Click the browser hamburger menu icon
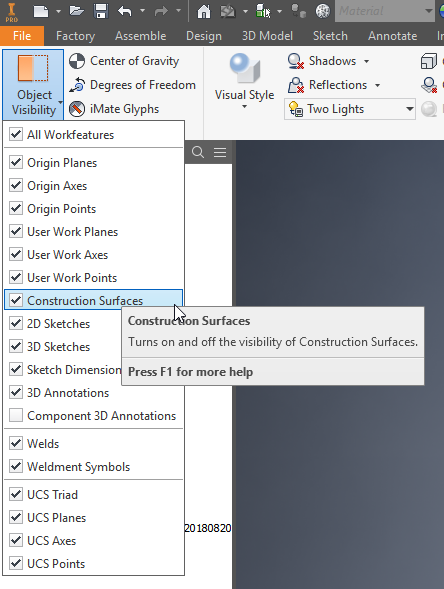The image size is (444, 589). click(220, 152)
